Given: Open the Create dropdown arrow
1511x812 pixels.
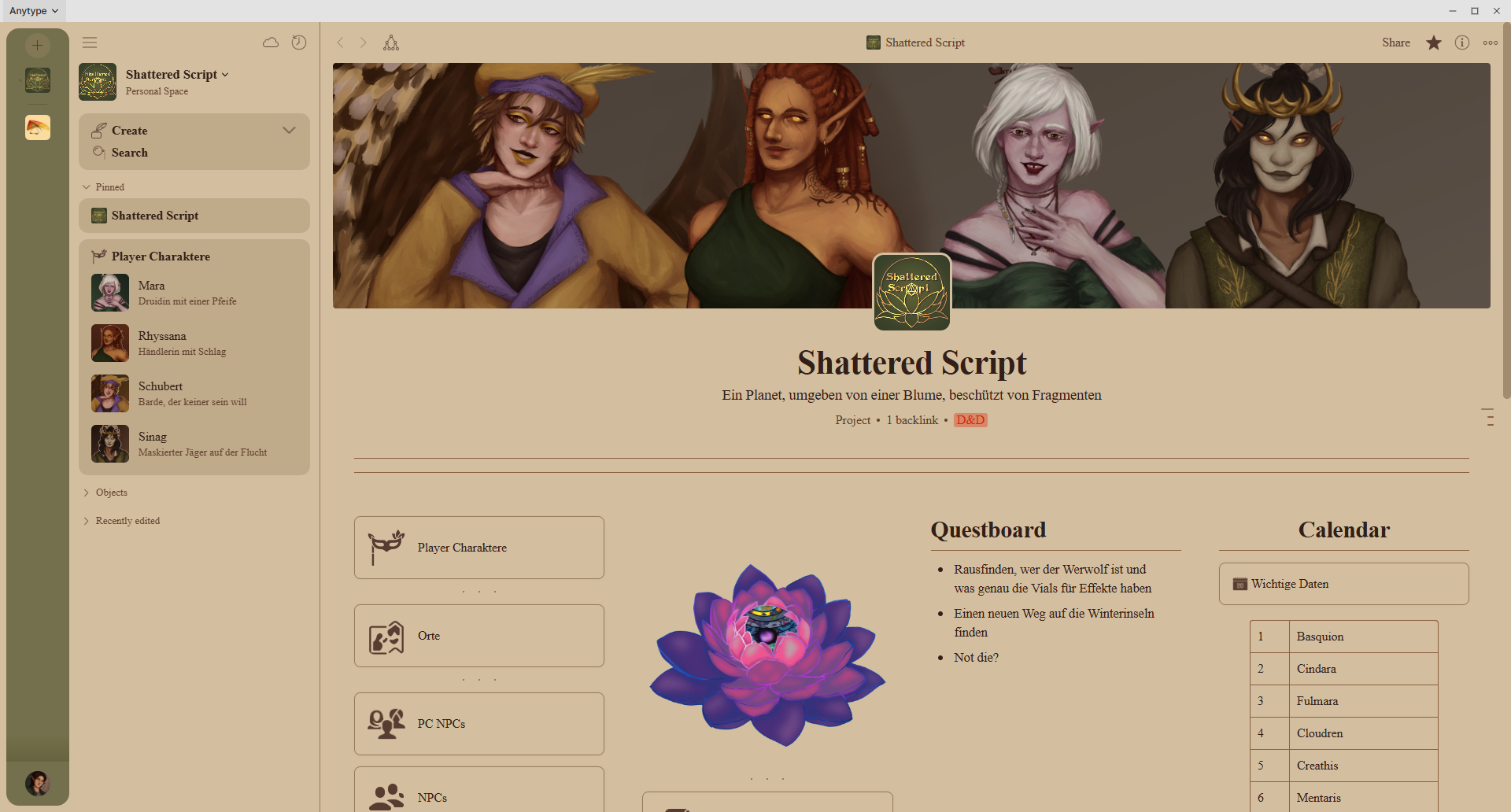Looking at the screenshot, I should coord(289,131).
